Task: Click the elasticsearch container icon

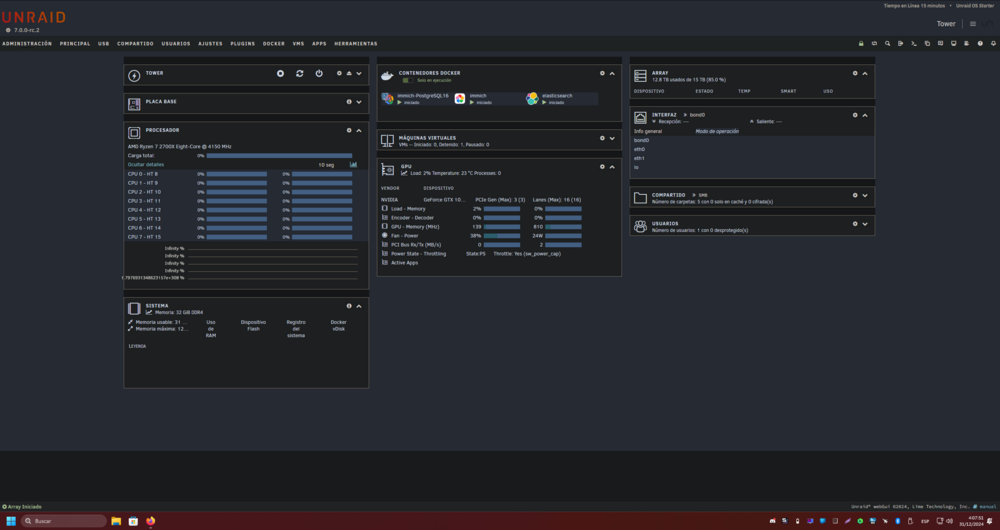Action: 532,98
